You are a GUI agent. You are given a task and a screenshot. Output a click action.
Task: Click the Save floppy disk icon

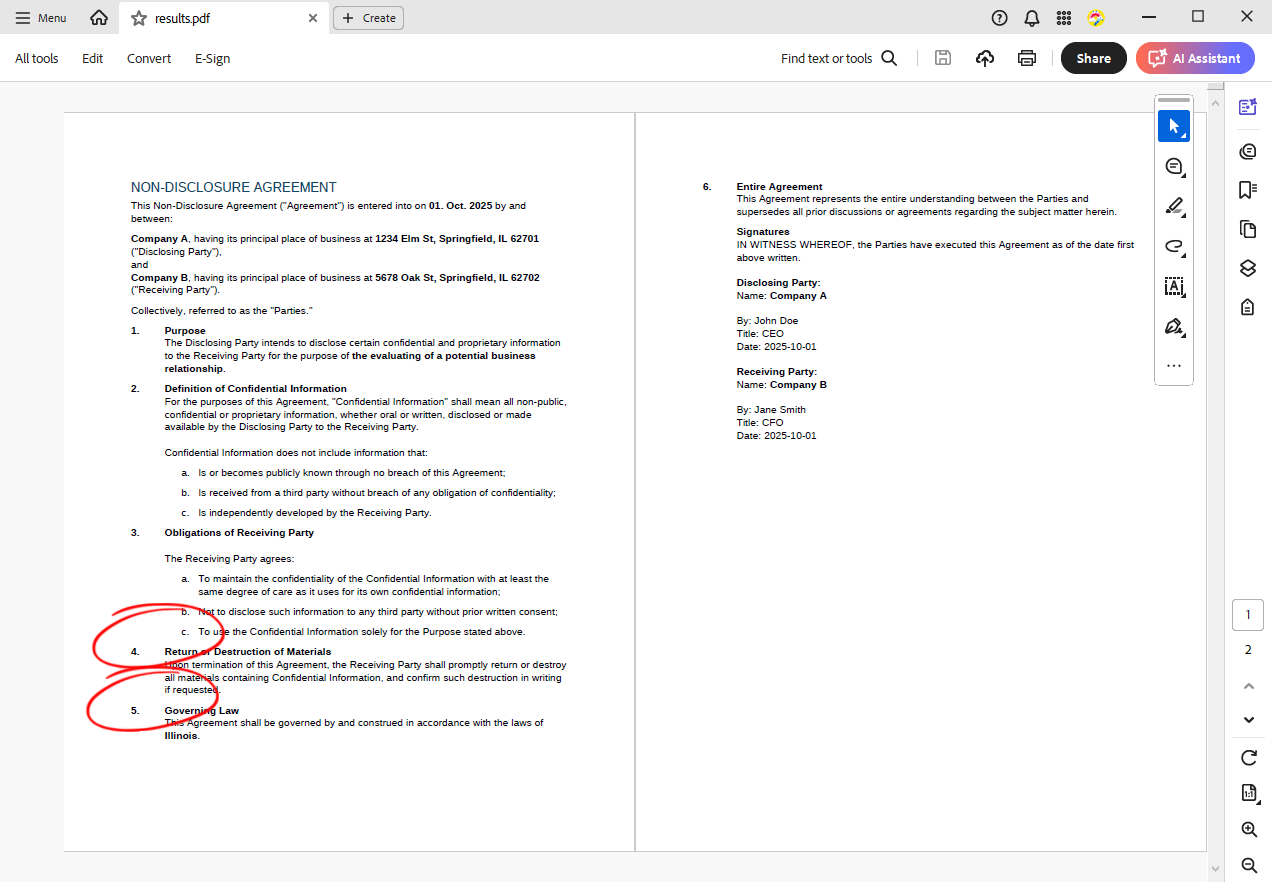click(x=942, y=58)
